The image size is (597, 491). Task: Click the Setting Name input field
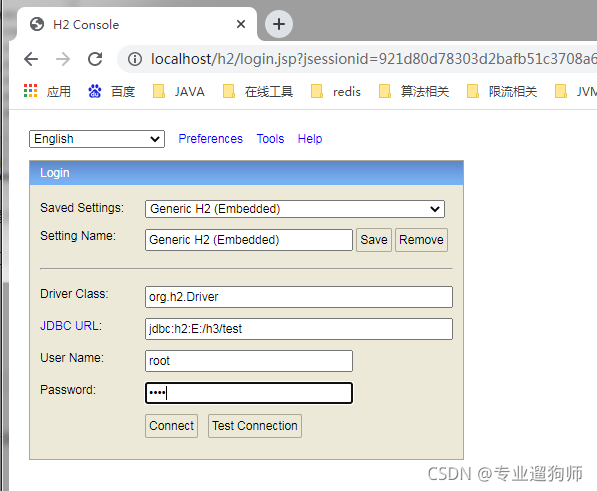249,240
